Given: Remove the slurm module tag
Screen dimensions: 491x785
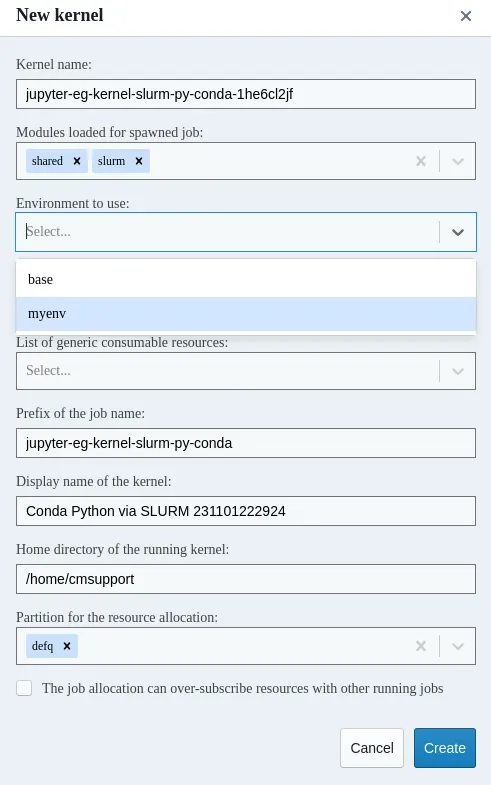Looking at the screenshot, I should [139, 161].
